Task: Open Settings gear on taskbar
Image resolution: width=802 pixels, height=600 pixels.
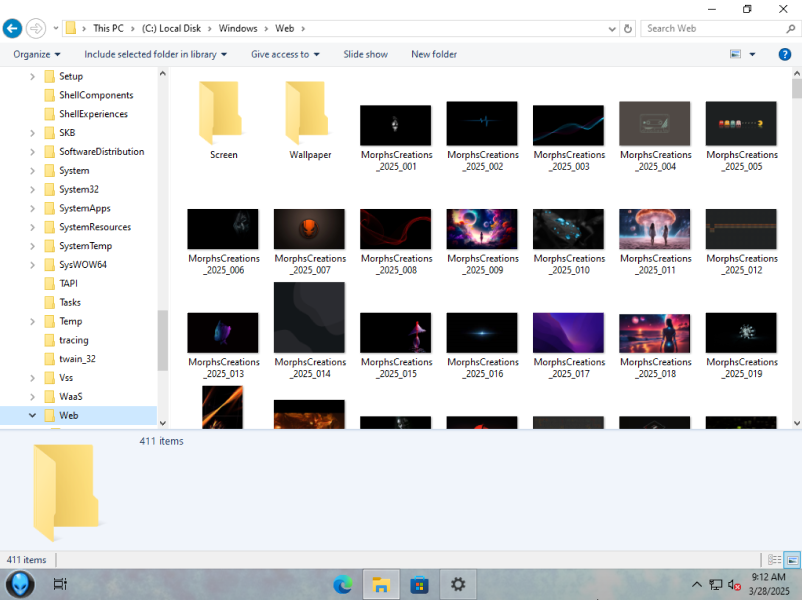Action: [x=458, y=584]
